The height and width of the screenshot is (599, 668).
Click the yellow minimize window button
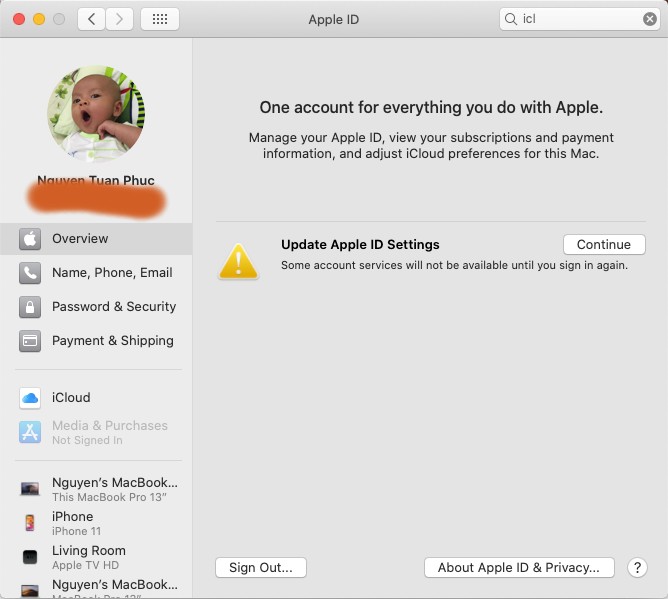point(39,19)
